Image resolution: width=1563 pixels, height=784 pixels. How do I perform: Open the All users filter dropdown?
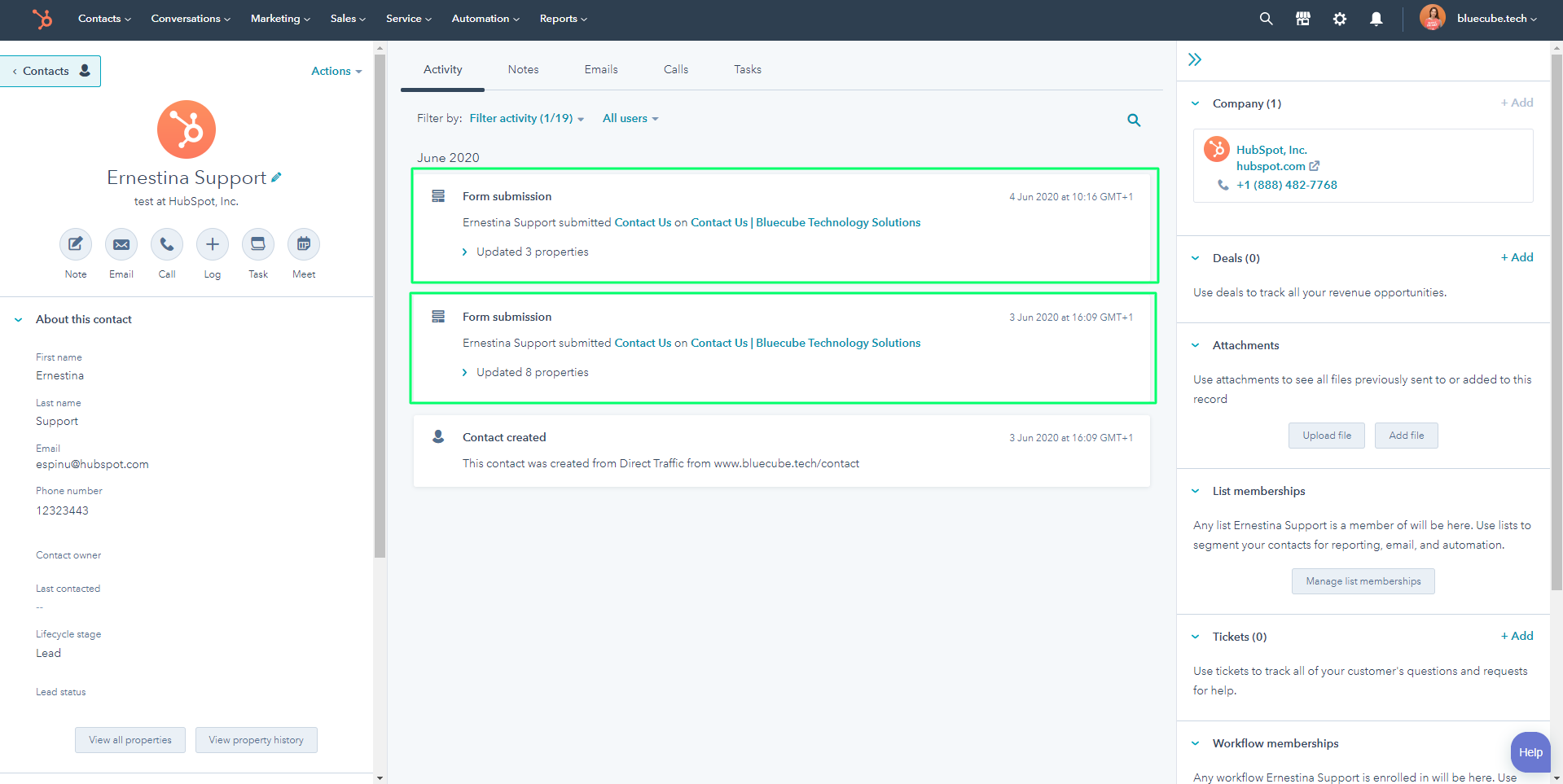point(630,119)
